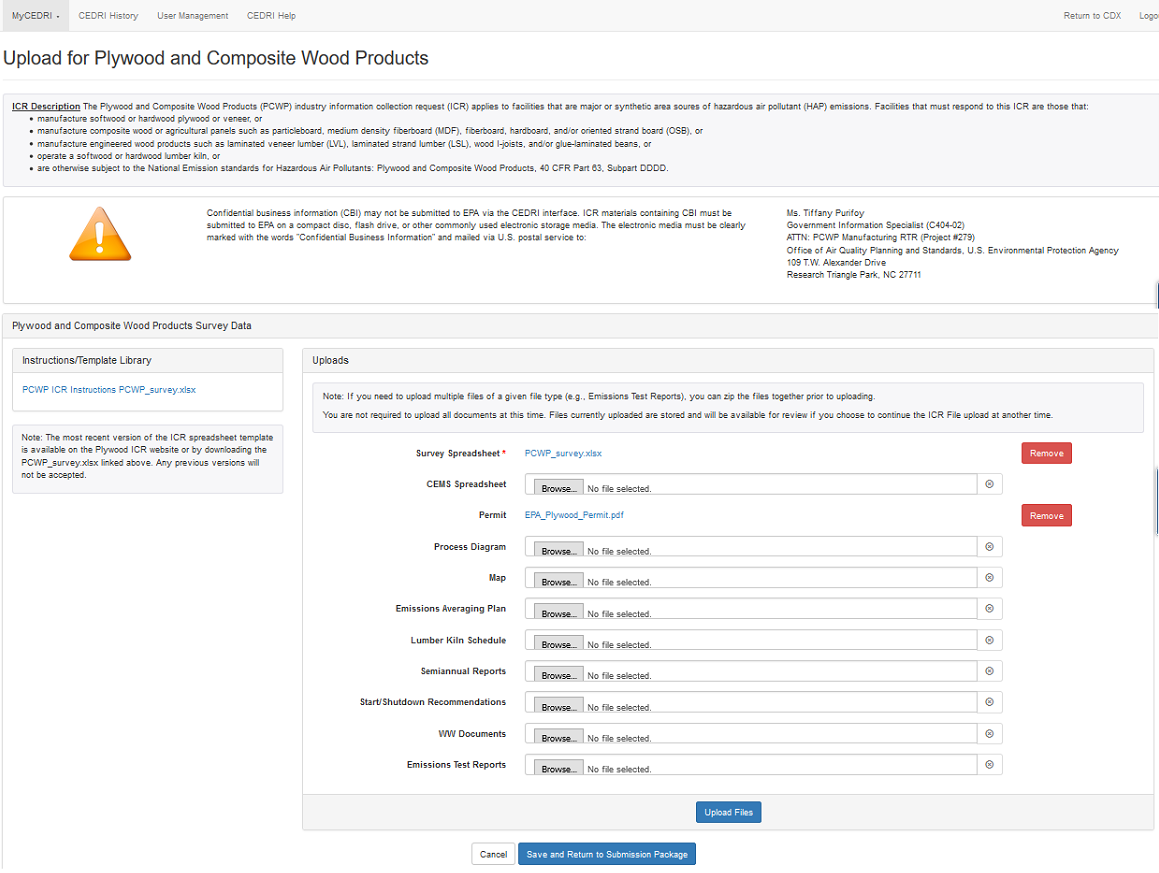The image size is (1159, 873).
Task: Clear the Map file selection icon
Action: coord(989,578)
